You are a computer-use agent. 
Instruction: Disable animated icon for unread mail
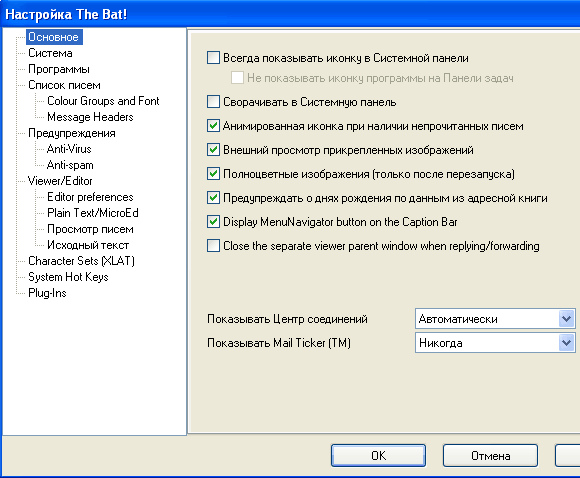coord(213,126)
